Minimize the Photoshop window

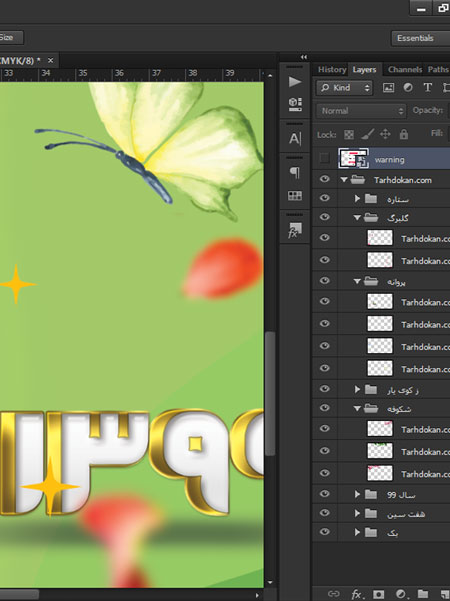pyautogui.click(x=421, y=8)
